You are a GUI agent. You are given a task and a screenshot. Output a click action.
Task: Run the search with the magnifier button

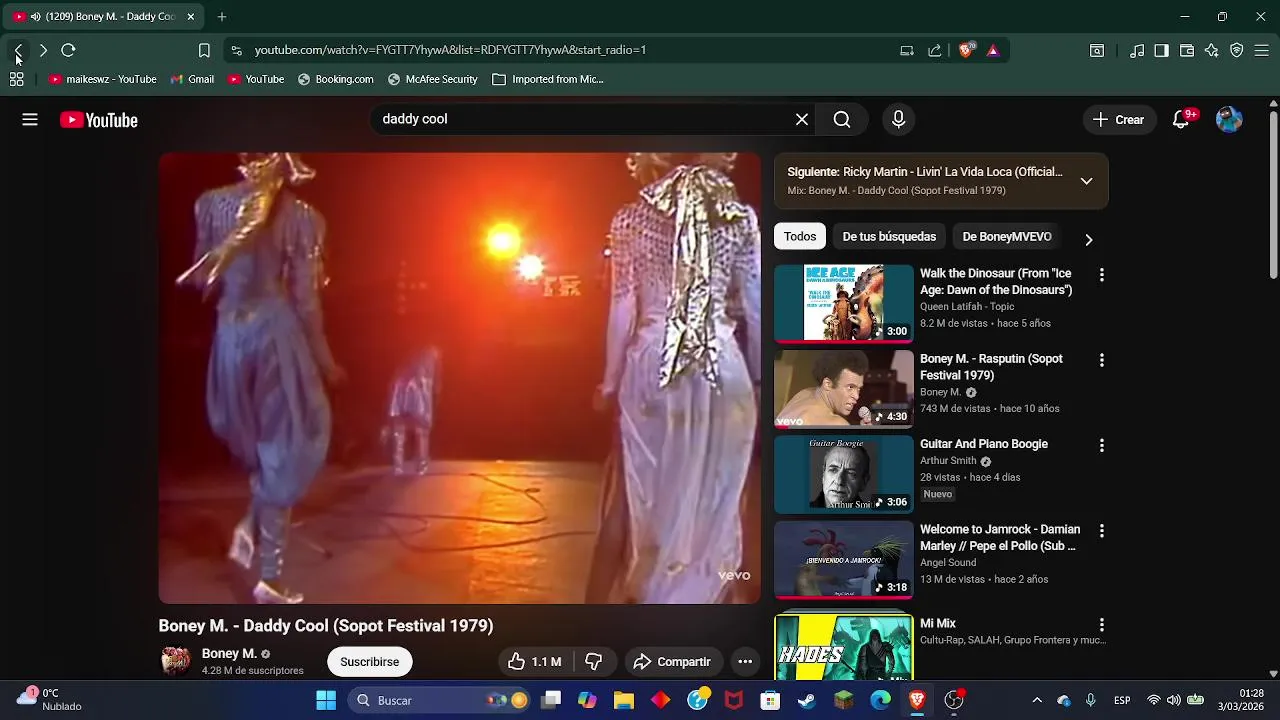coord(842,120)
